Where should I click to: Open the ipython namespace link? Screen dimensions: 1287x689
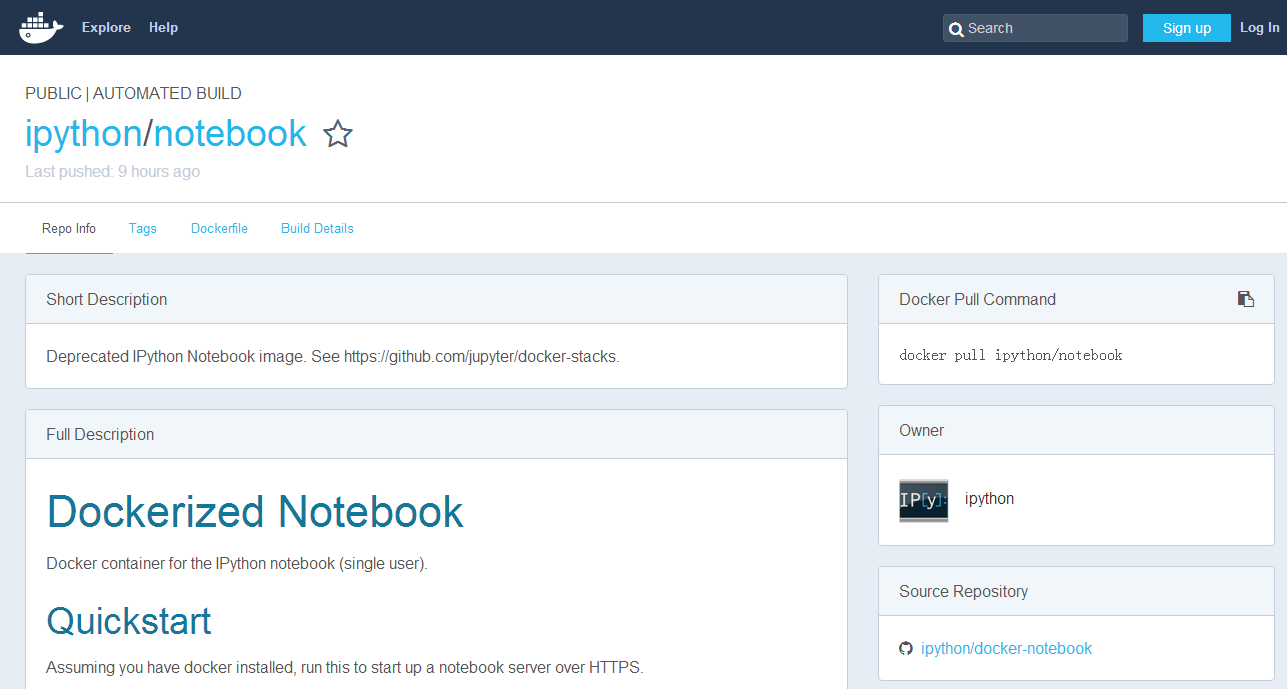click(84, 134)
